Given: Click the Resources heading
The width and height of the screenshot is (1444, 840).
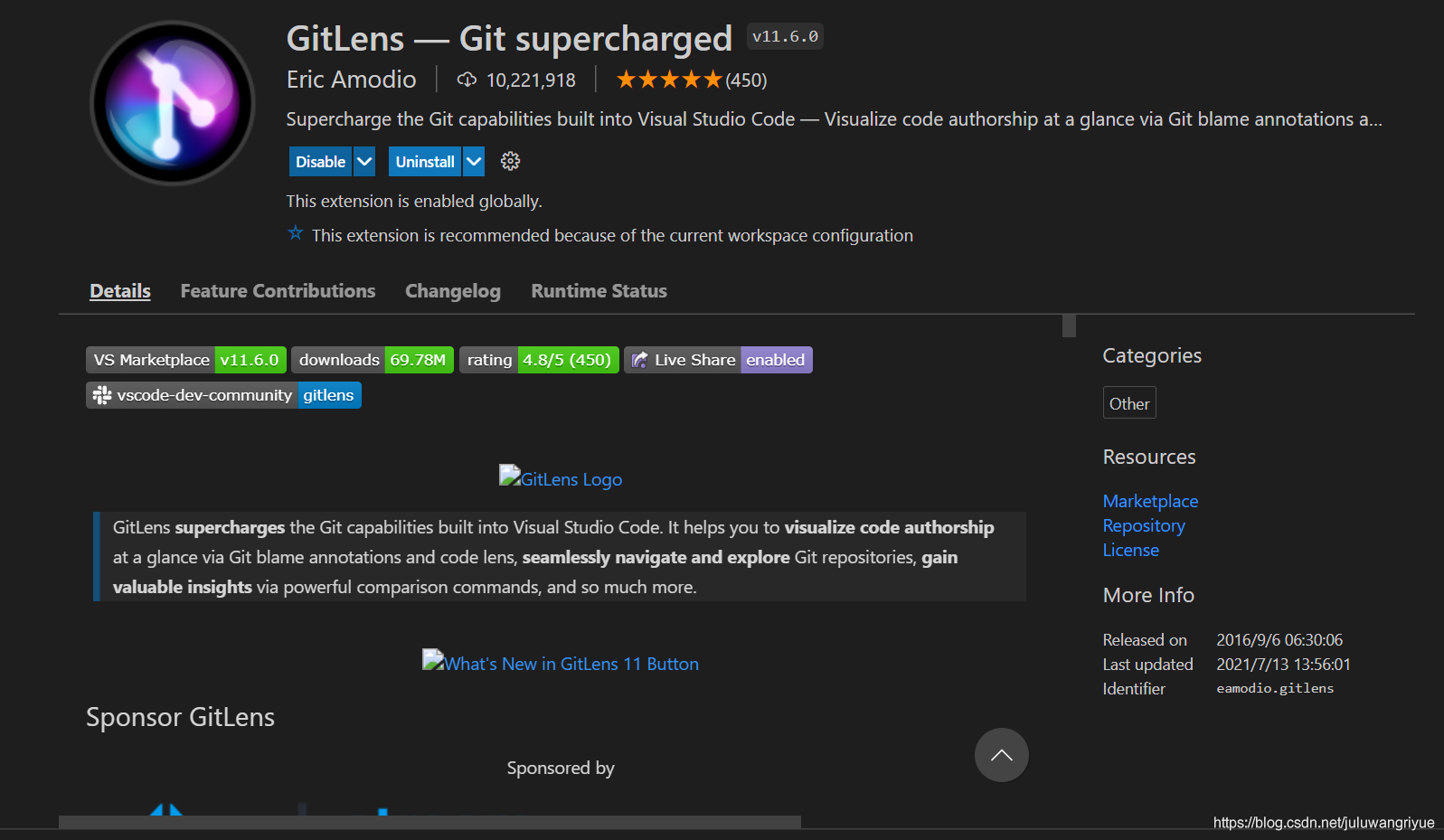Looking at the screenshot, I should pyautogui.click(x=1149, y=457).
